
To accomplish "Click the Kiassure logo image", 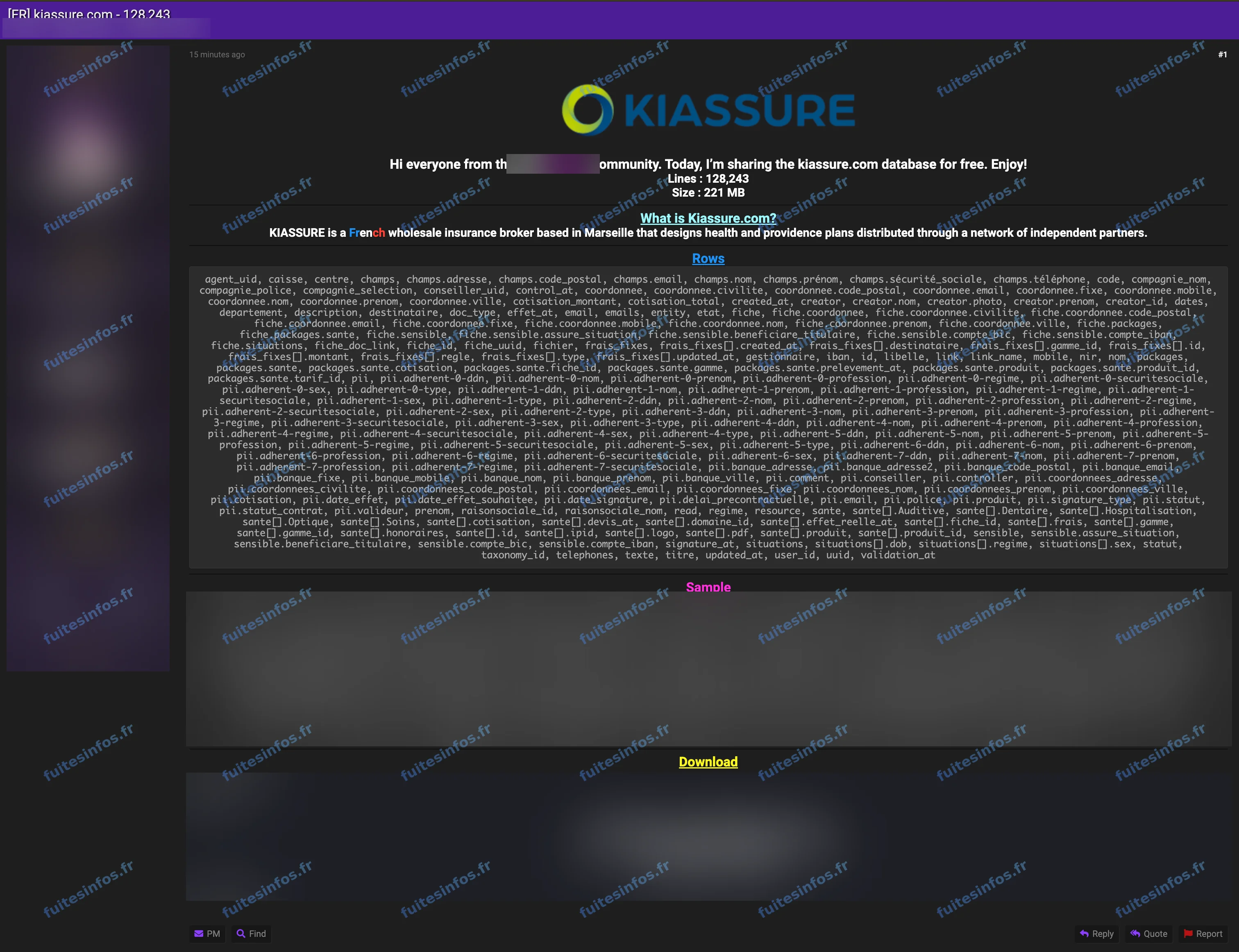I will point(708,109).
